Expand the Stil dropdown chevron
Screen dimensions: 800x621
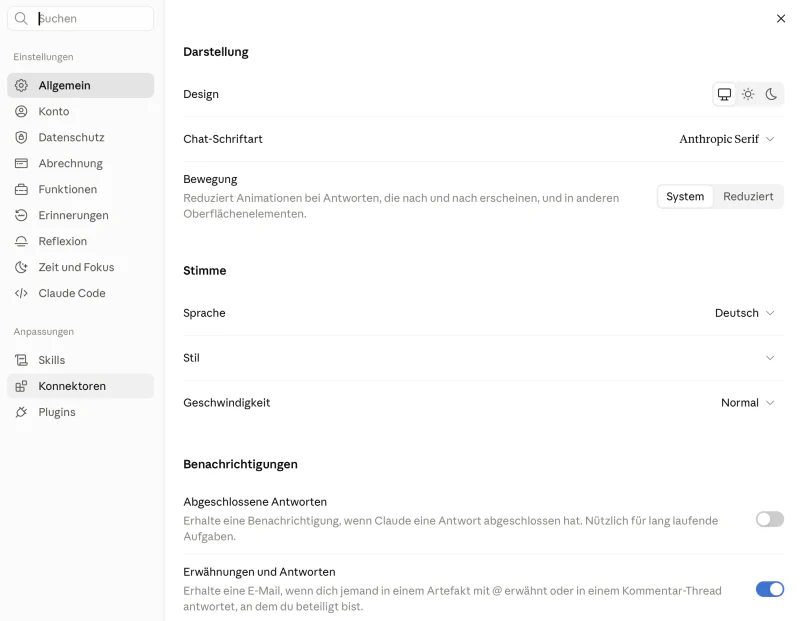click(x=770, y=358)
